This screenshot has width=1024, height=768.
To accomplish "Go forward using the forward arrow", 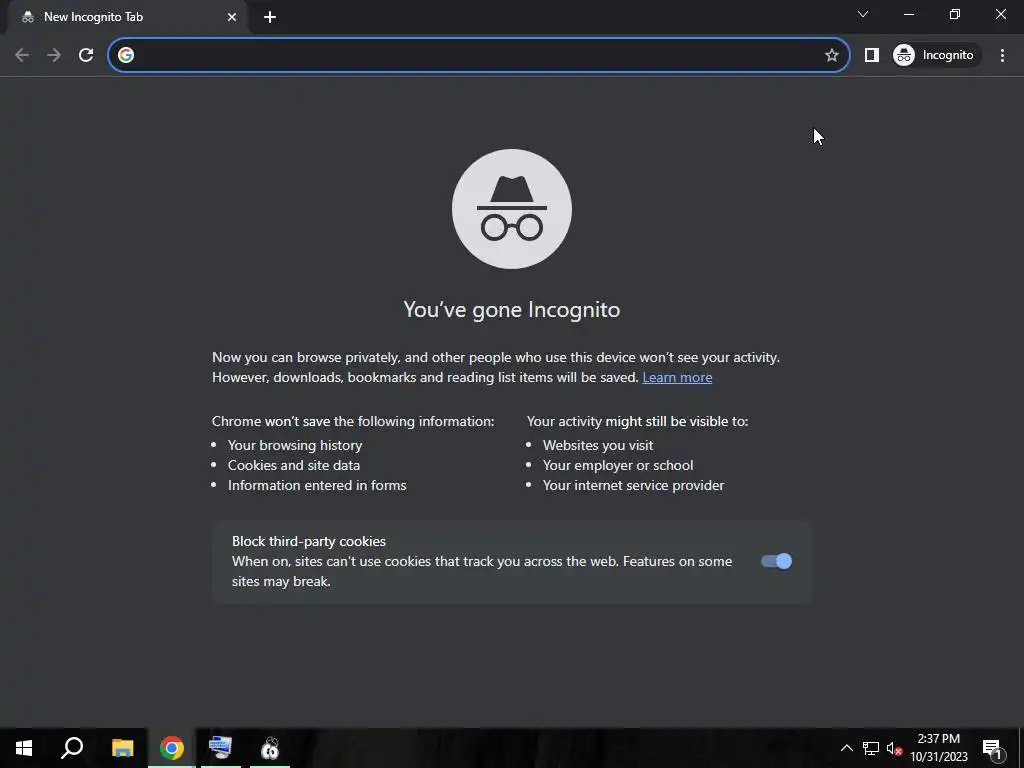I will coord(54,55).
